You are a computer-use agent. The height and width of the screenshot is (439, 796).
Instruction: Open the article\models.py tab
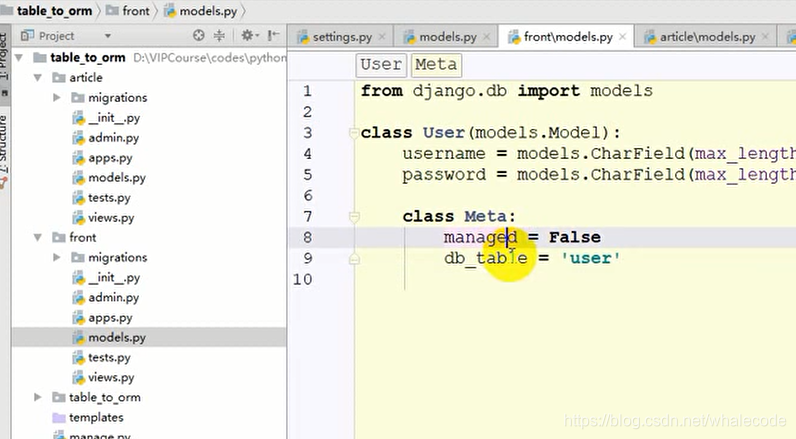[x=707, y=37]
